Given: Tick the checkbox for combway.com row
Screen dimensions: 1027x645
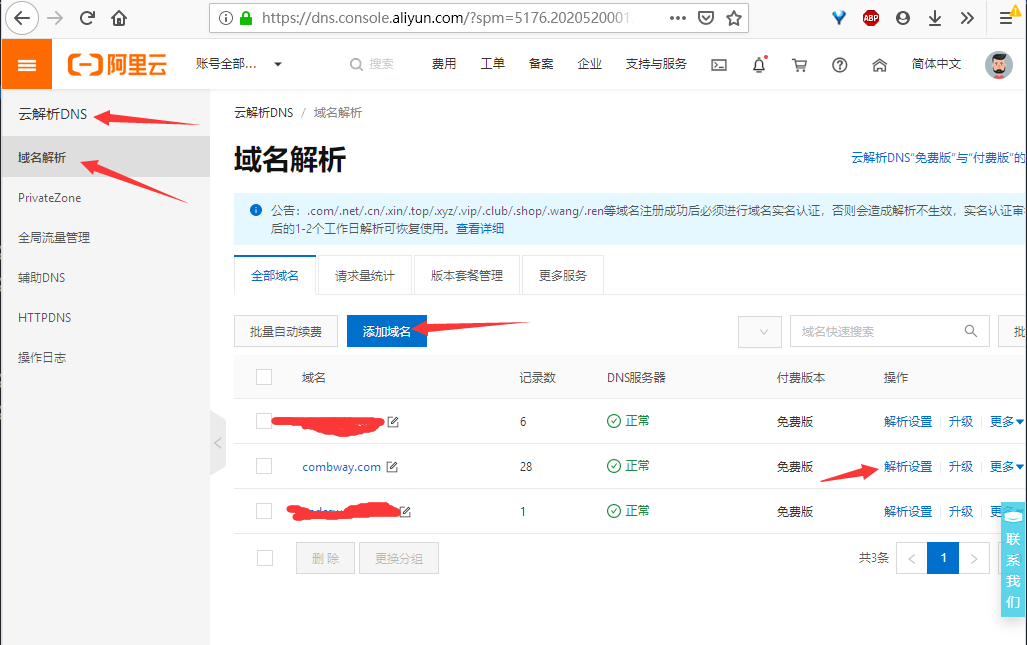Looking at the screenshot, I should (x=264, y=466).
